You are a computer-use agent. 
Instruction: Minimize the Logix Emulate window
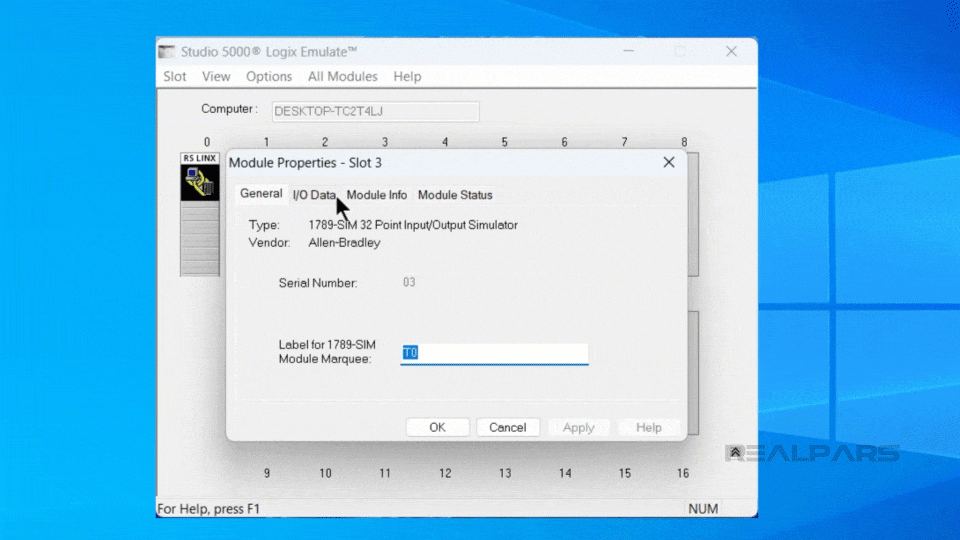[629, 51]
